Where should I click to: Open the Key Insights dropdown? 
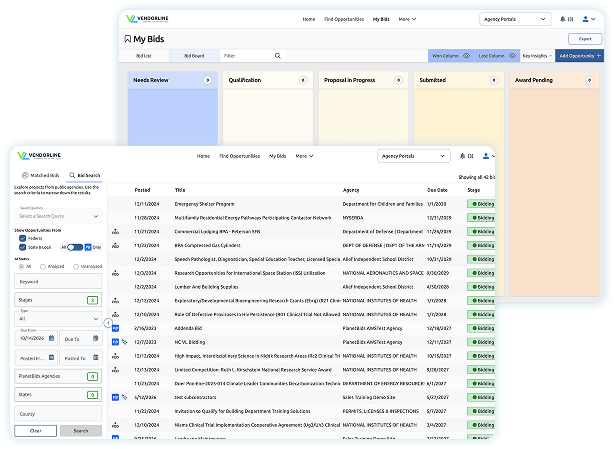point(537,56)
